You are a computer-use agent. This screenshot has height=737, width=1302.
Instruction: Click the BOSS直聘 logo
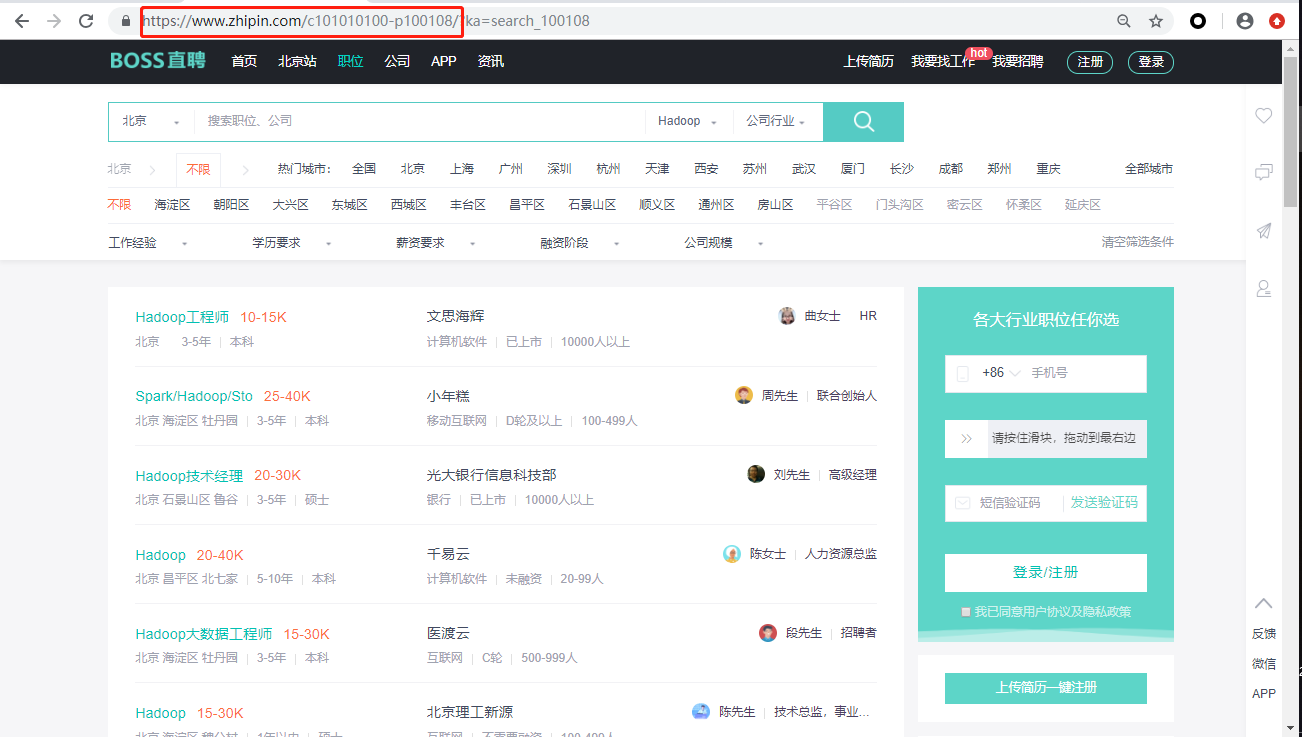tap(157, 61)
